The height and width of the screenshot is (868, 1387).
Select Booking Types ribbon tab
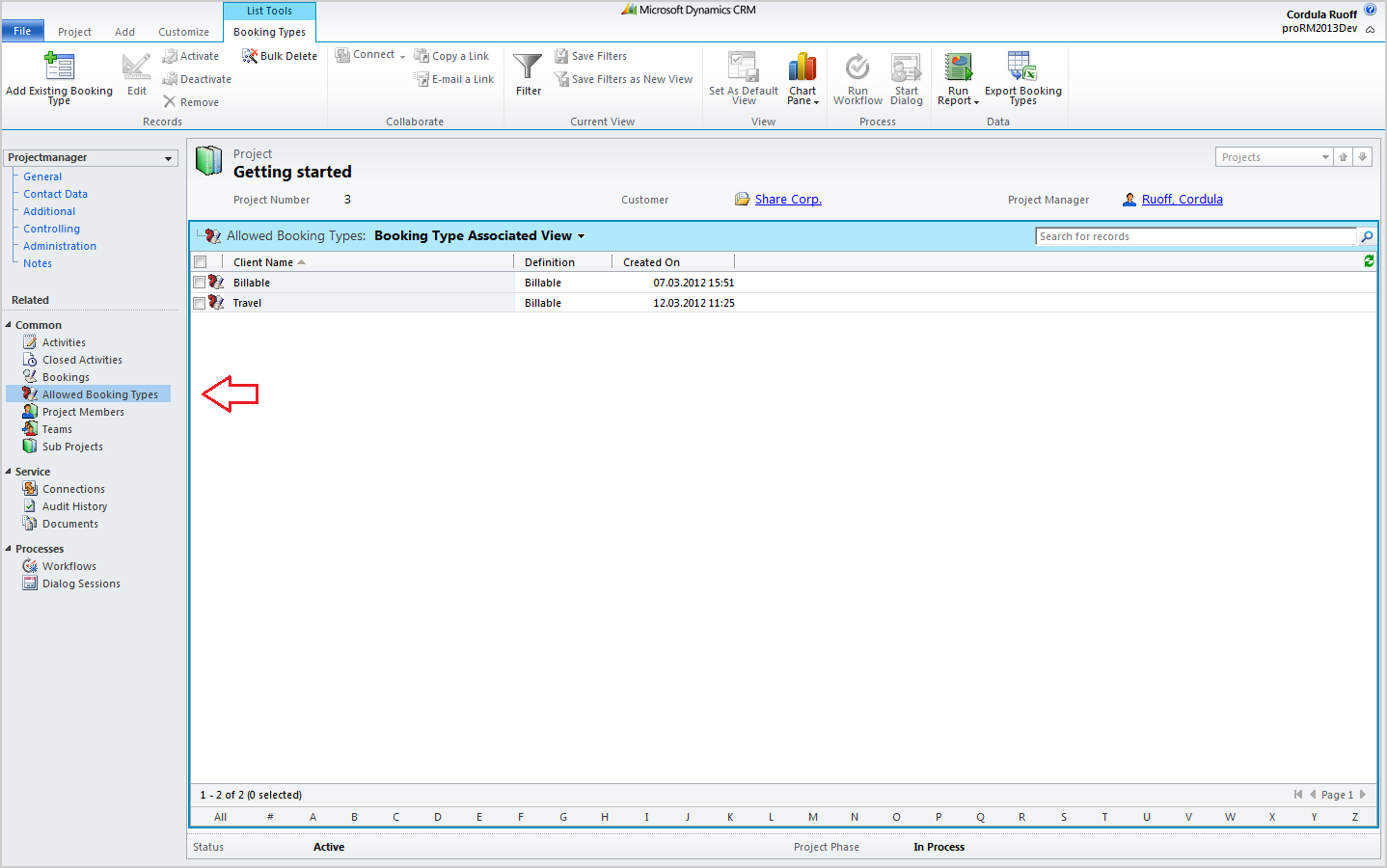[269, 32]
